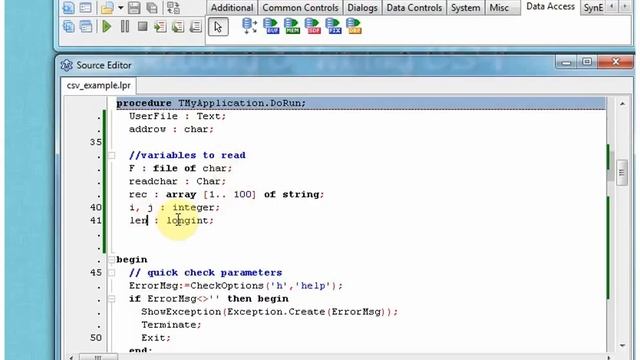
Task: Click the Source Editor window gear icon
Action: click(x=67, y=65)
